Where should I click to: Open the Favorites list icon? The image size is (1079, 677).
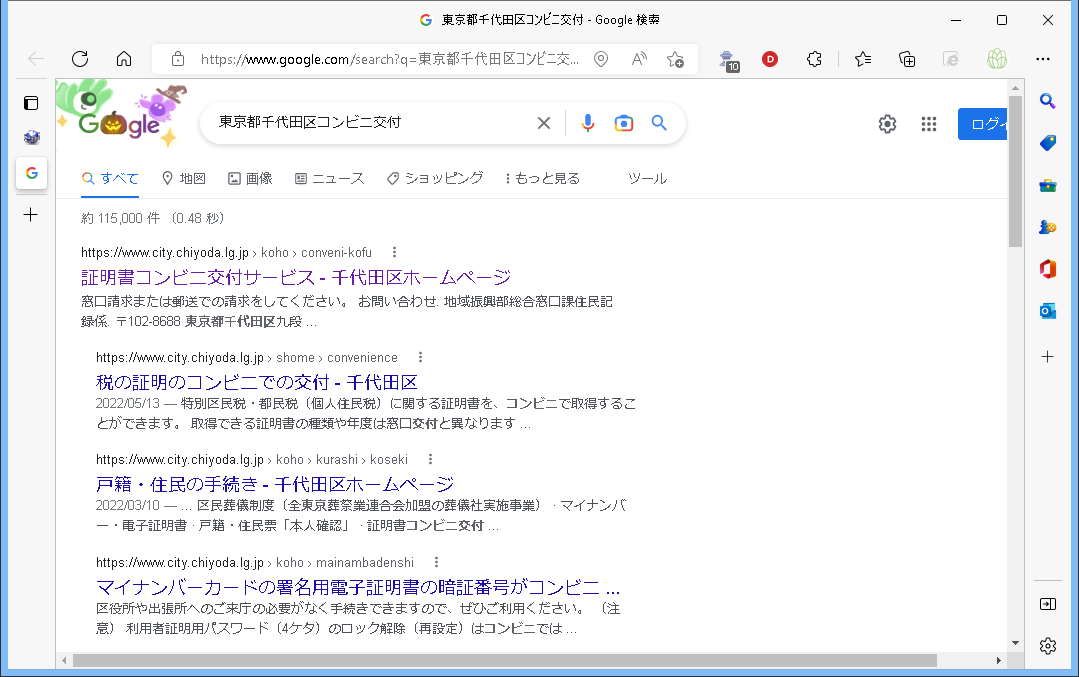tap(863, 59)
